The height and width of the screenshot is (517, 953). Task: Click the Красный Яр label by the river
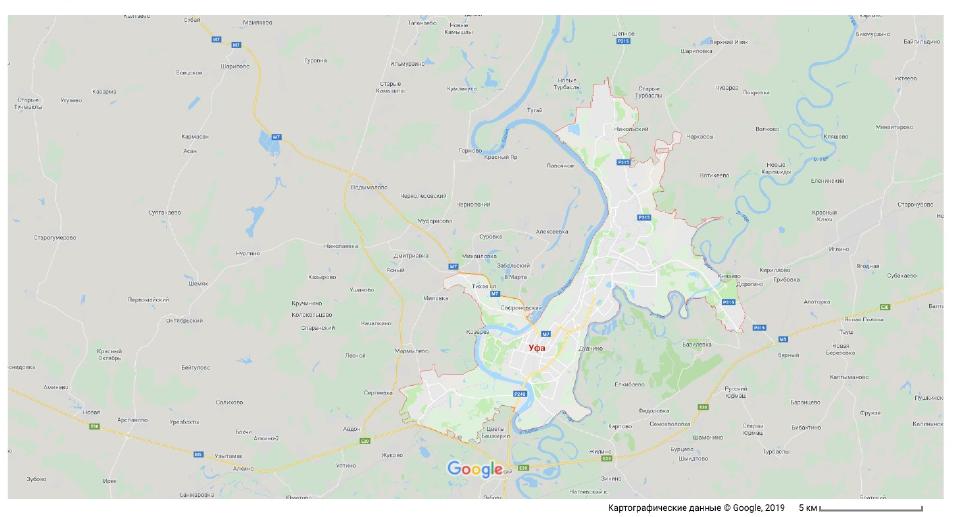pos(500,157)
